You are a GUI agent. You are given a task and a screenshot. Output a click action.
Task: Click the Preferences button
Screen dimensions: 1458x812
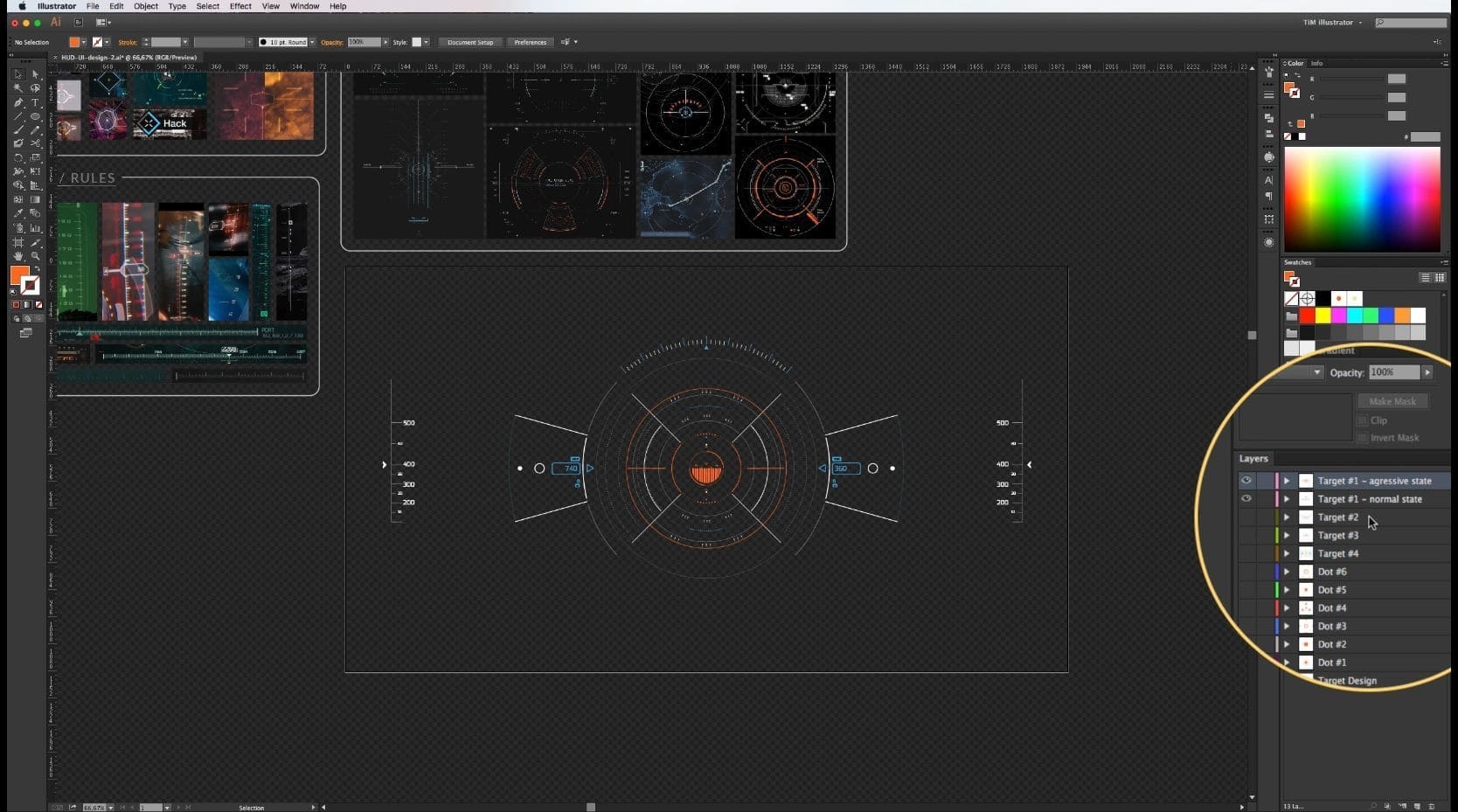point(530,42)
